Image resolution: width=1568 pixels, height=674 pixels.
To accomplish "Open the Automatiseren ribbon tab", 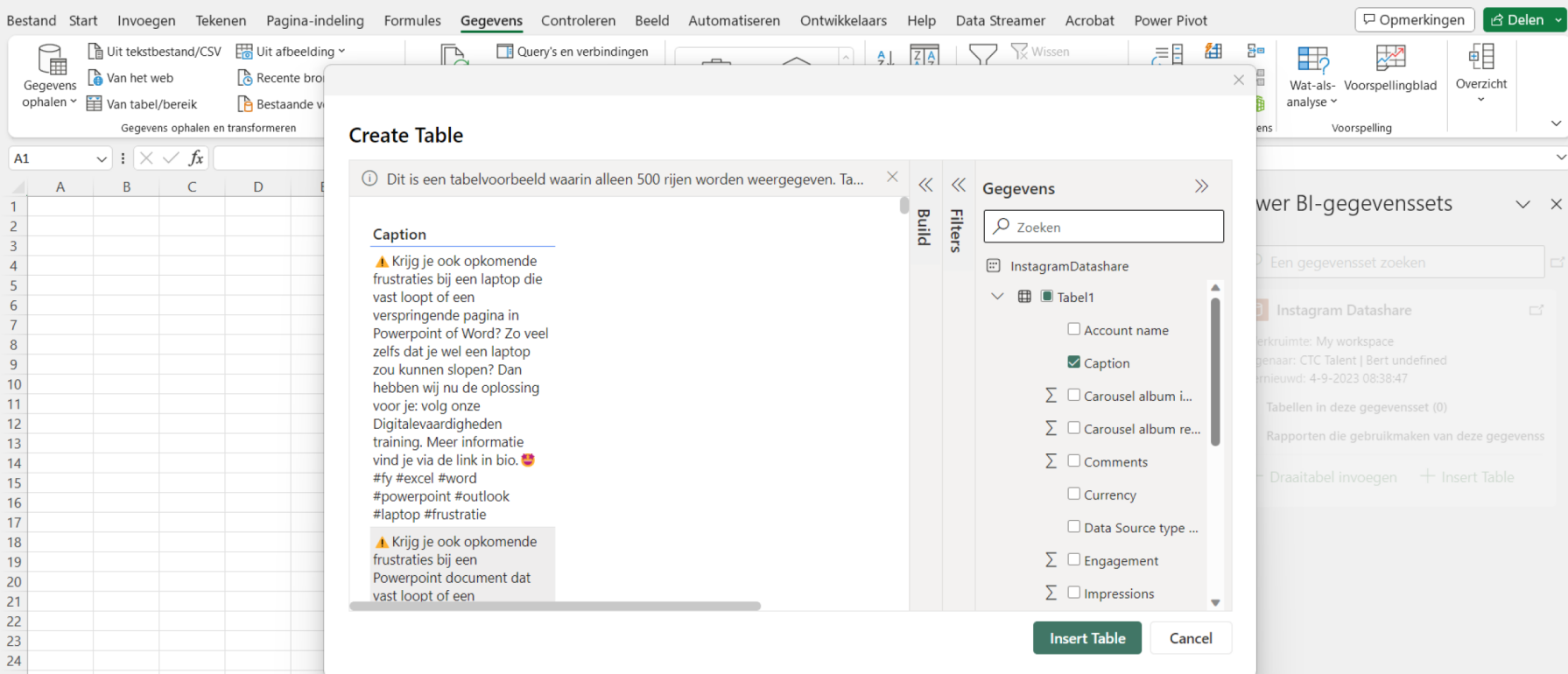I will [734, 20].
